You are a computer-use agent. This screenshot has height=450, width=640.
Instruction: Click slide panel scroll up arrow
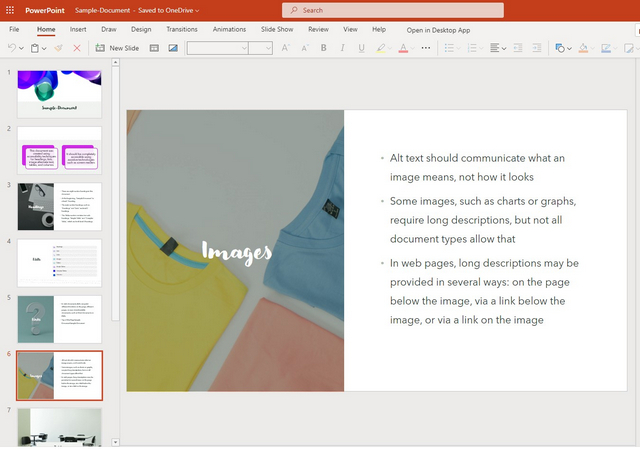click(x=116, y=62)
